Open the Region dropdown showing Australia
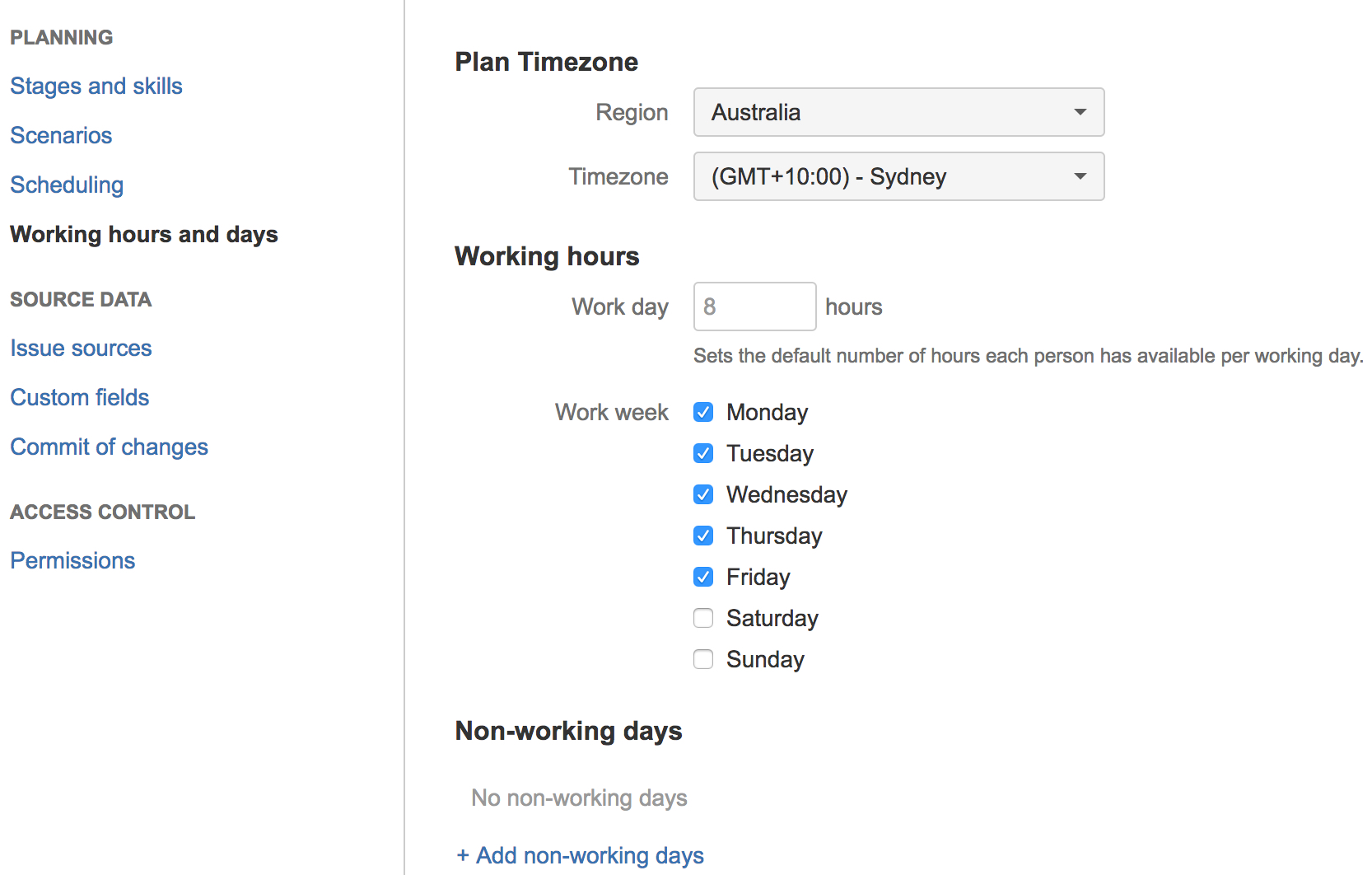Screen dimensions: 1372x875 coord(898,112)
